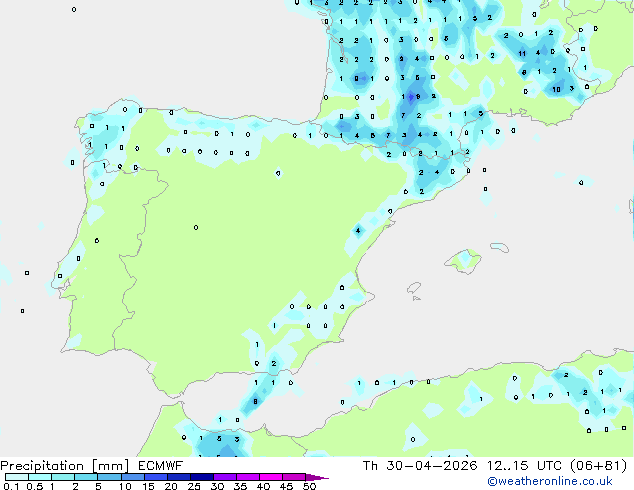Viewport: 634px width, 490px height.
Task: Click the '12..15 UTC' time text
Action: tap(524, 466)
